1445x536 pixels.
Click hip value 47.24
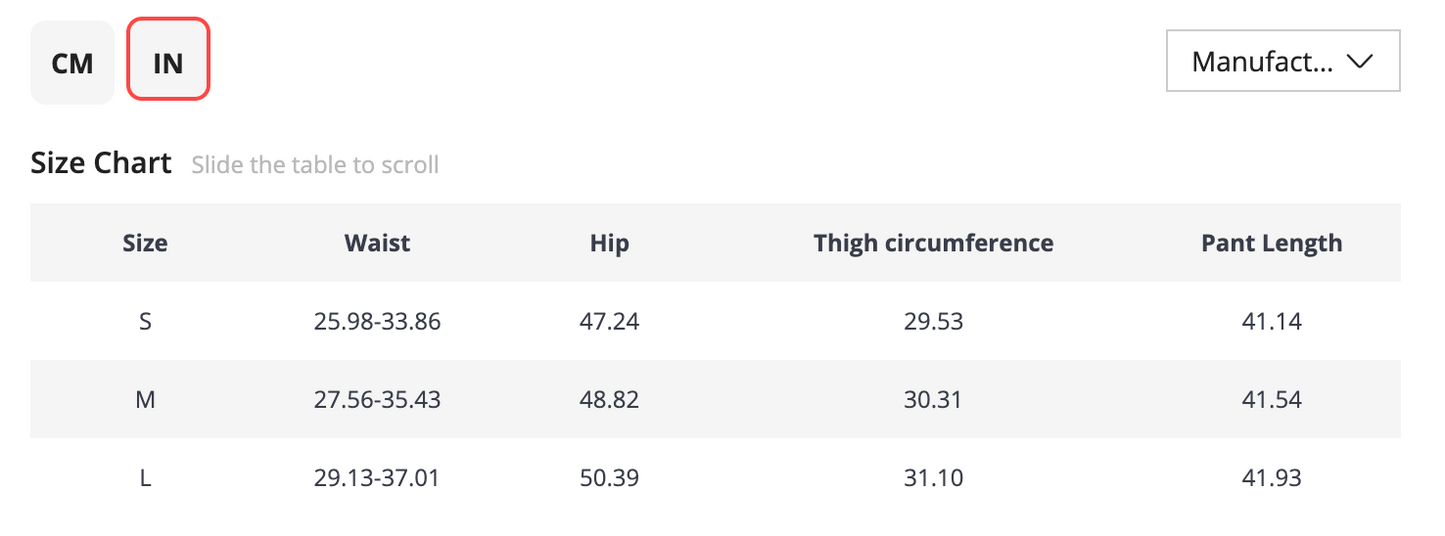pos(609,321)
